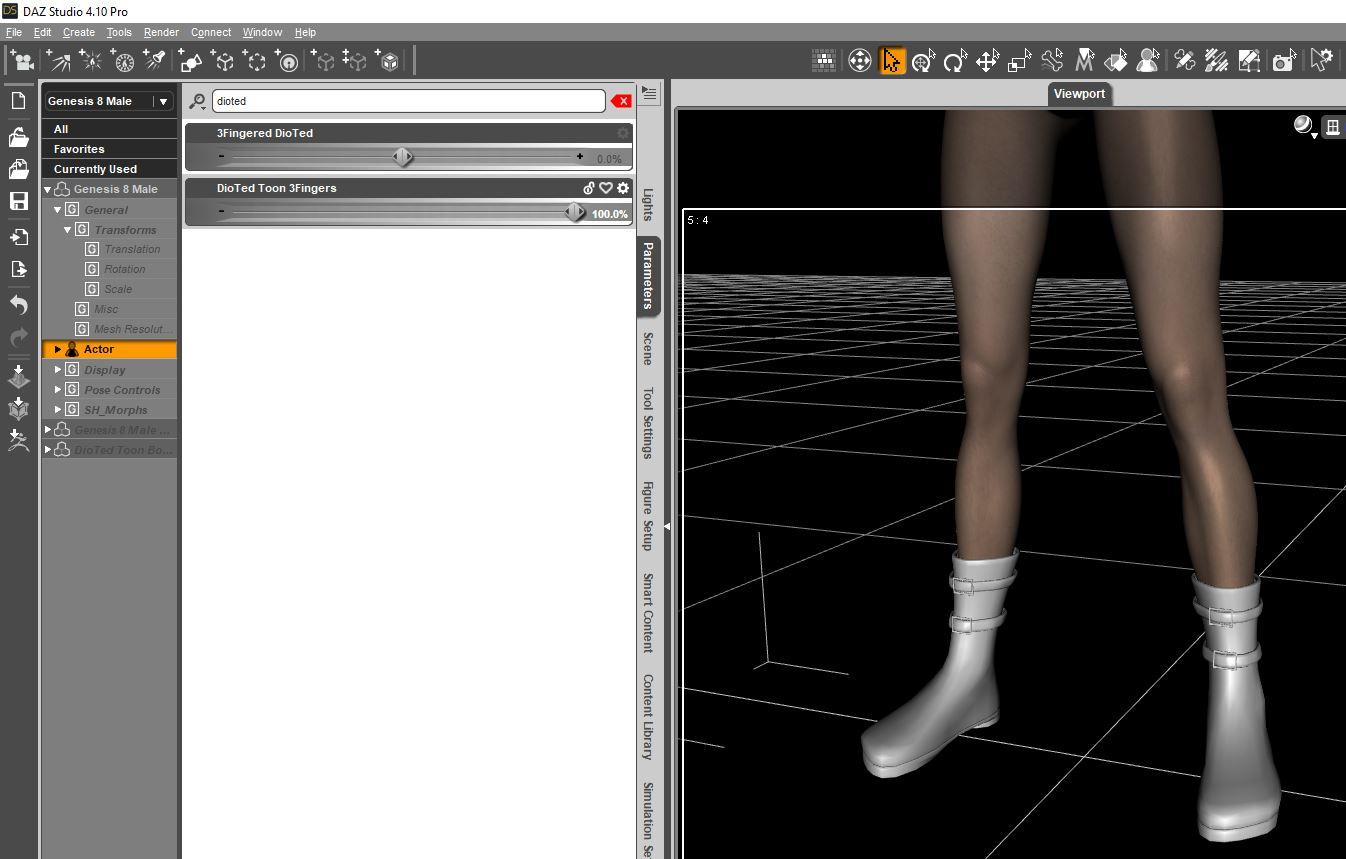
Task: Open settings gear for DioTed Toon 3Fingers
Action: pyautogui.click(x=623, y=188)
